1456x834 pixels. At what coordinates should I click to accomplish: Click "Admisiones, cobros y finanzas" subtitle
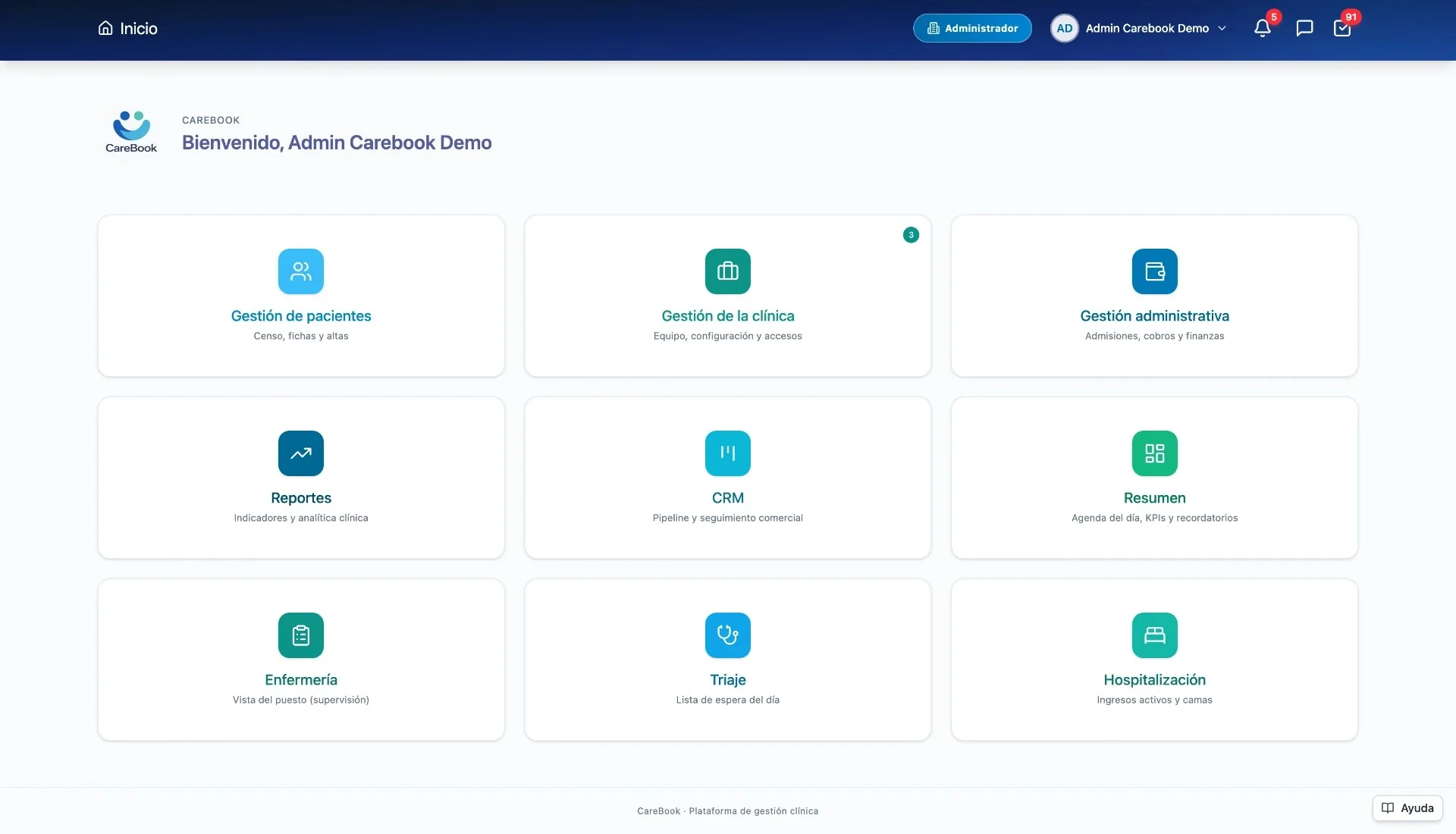tap(1155, 336)
